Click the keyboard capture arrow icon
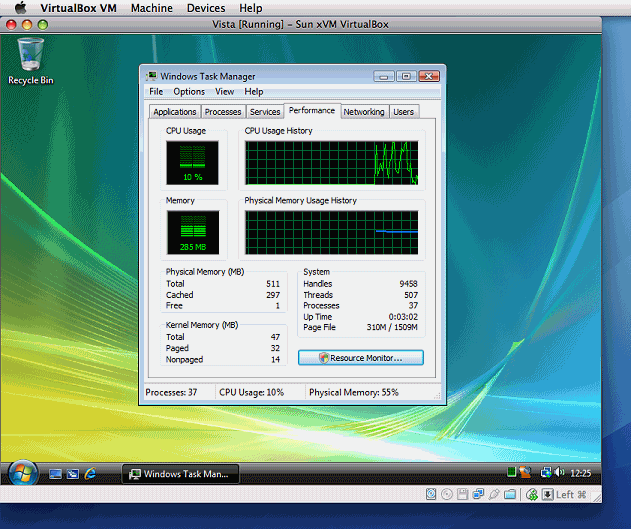The width and height of the screenshot is (631, 529). tap(548, 494)
